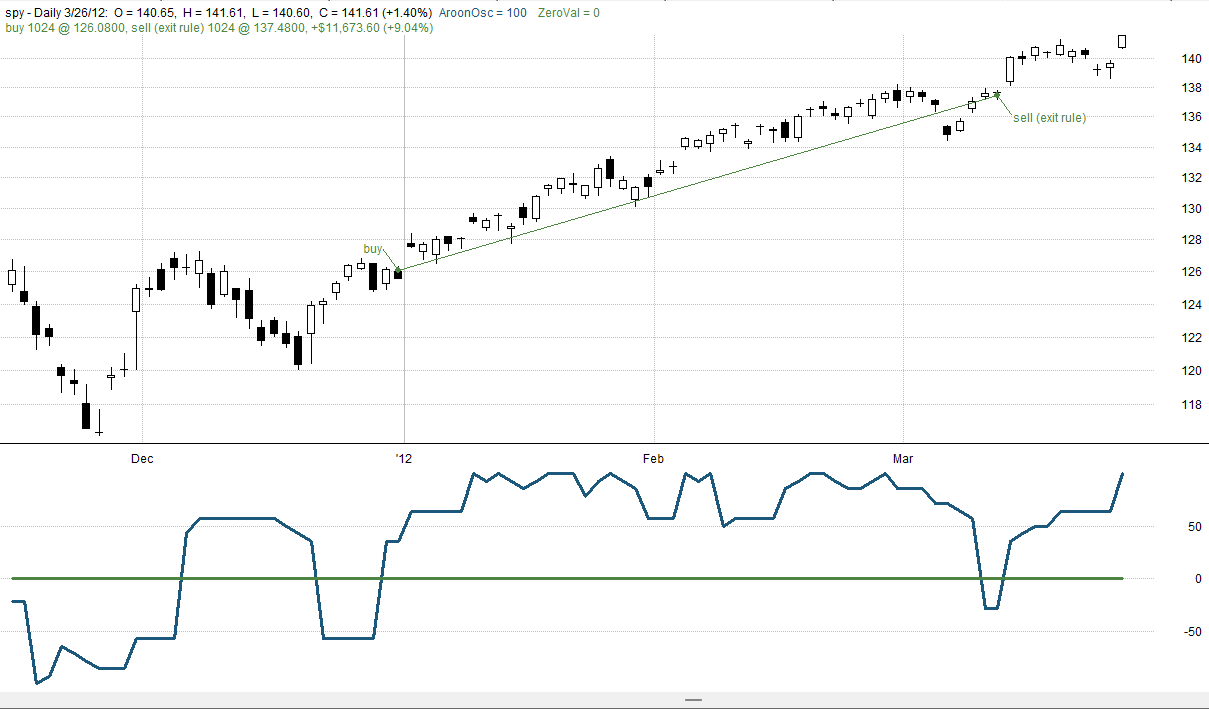The height and width of the screenshot is (709, 1209).
Task: Click the Dec date label on time axis
Action: [142, 458]
